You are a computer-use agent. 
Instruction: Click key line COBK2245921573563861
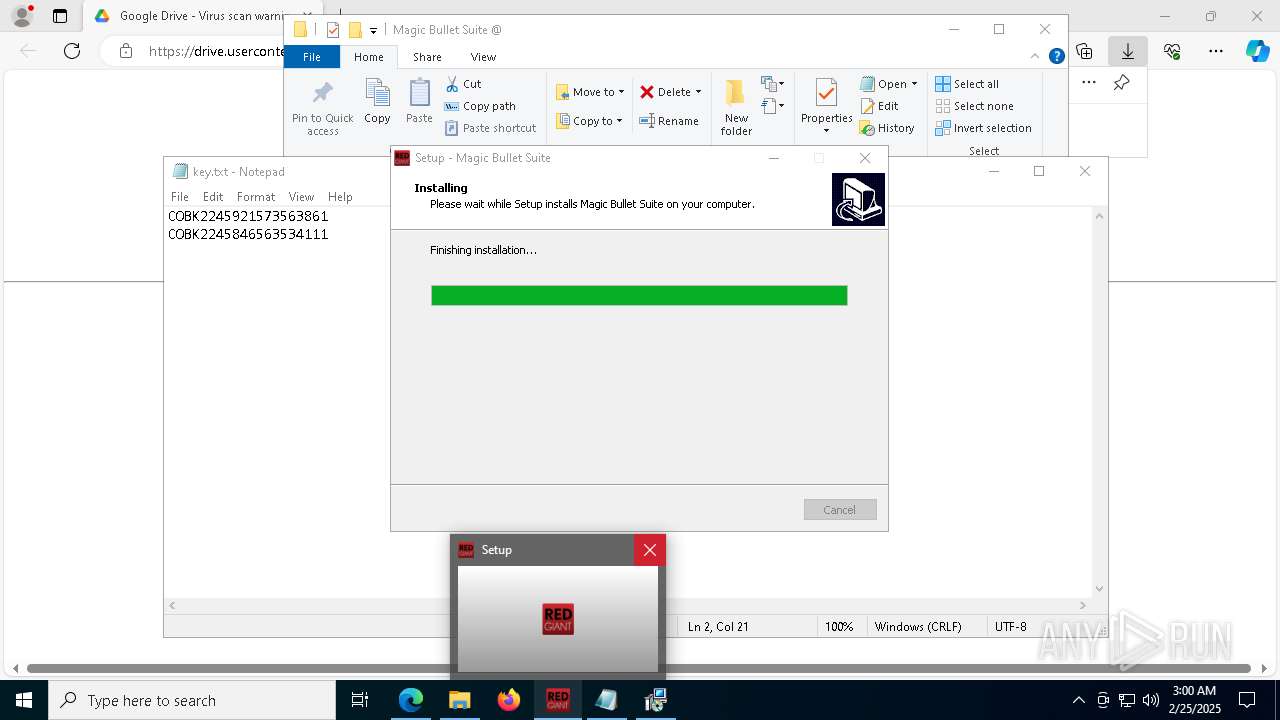click(x=248, y=216)
